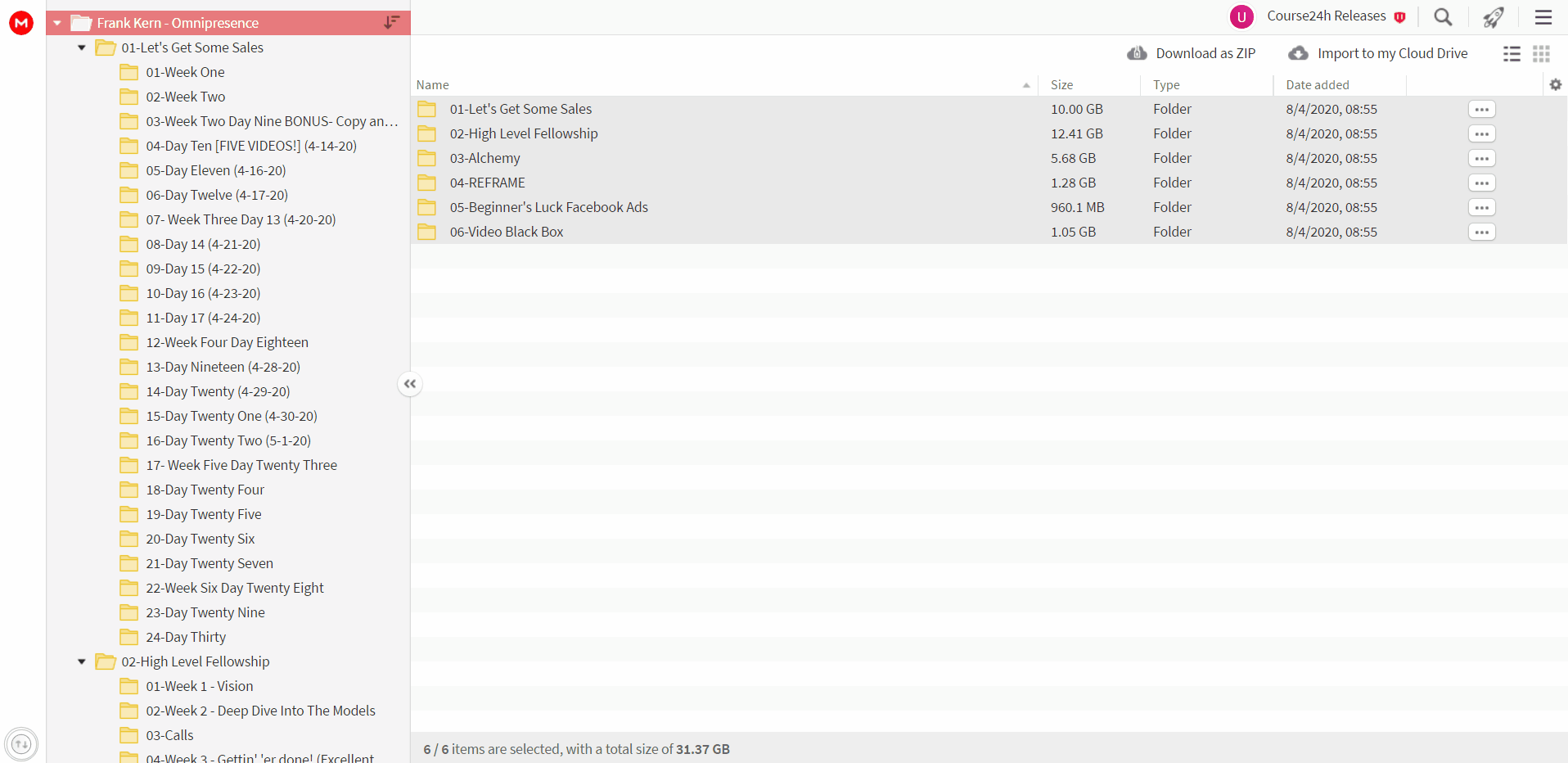Select 06-Day Twelve (4-17-20) folder
Image resolution: width=1568 pixels, height=763 pixels.
217,195
